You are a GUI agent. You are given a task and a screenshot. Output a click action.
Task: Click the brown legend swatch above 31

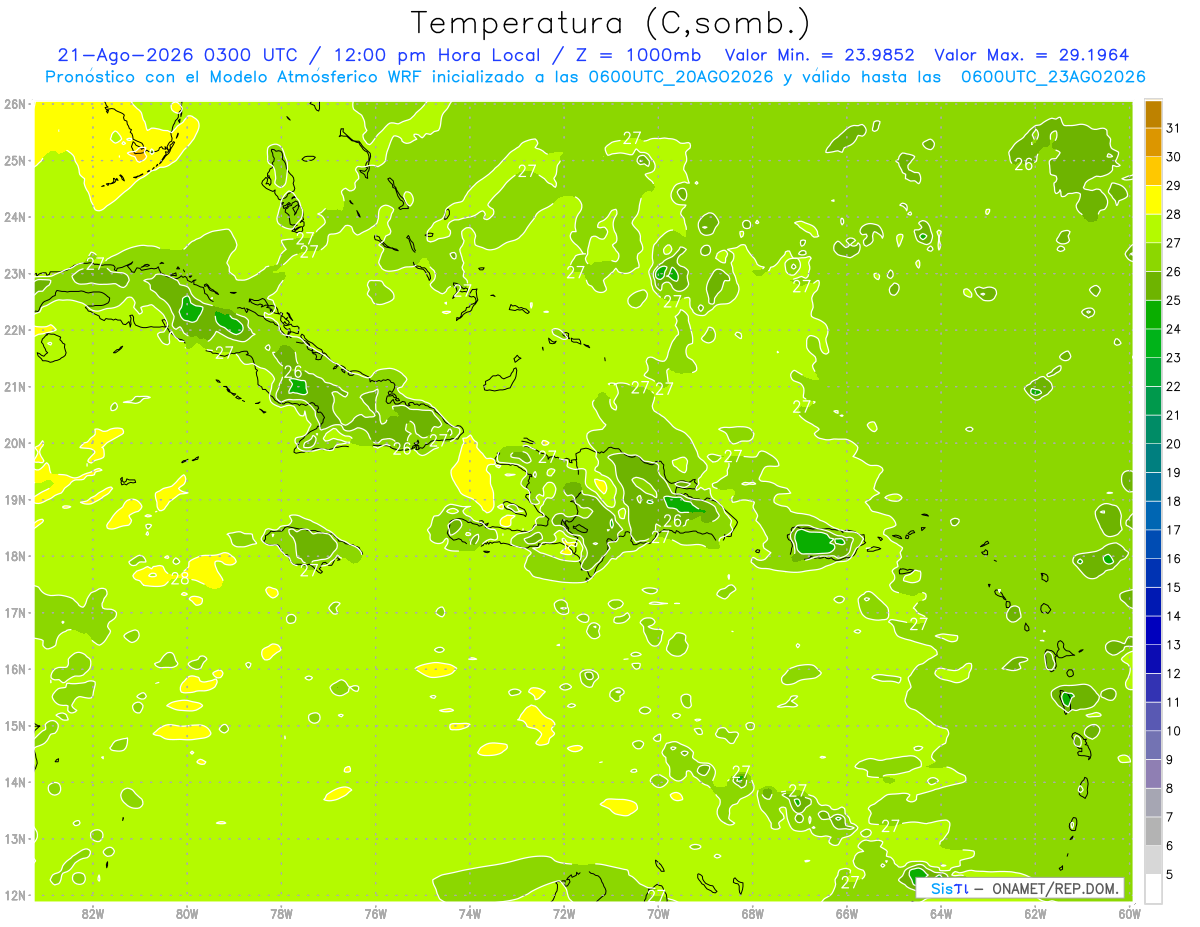coord(1153,114)
